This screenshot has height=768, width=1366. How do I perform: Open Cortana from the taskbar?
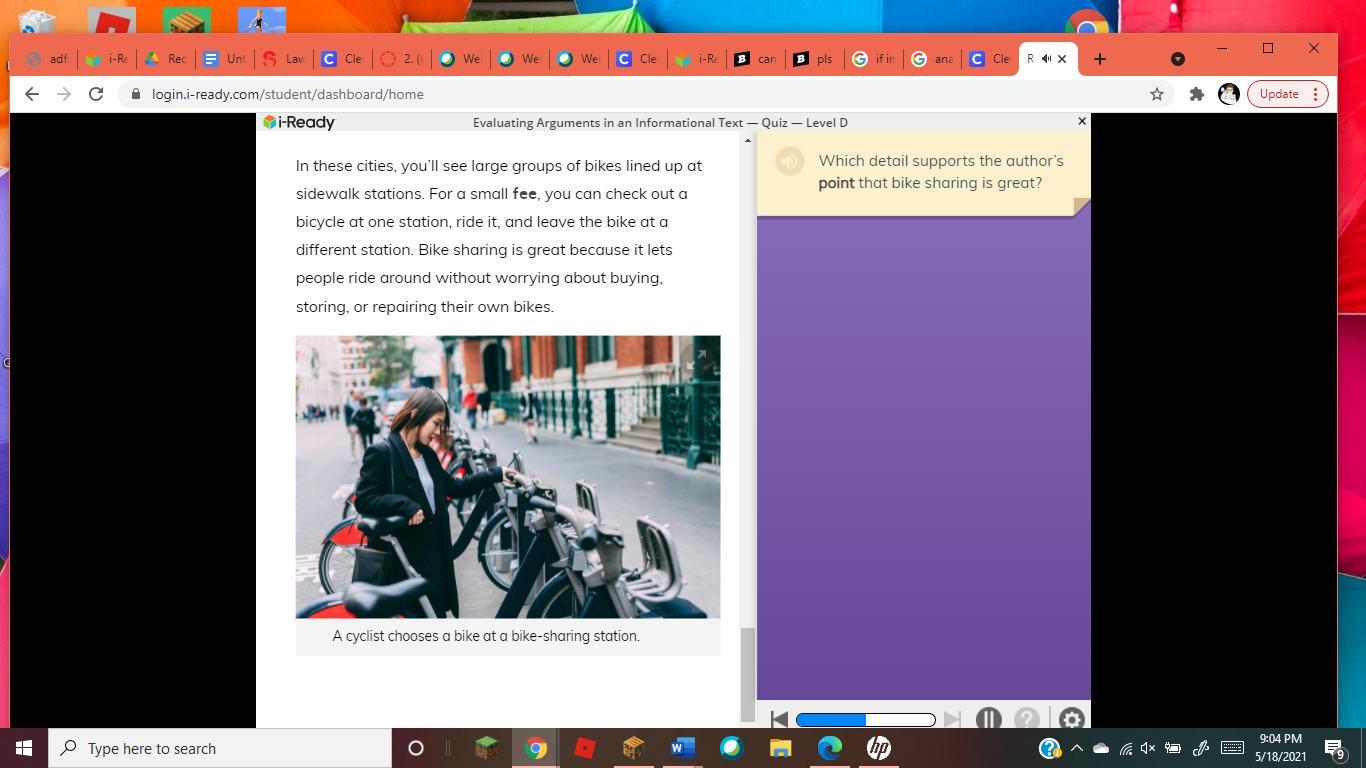point(416,748)
